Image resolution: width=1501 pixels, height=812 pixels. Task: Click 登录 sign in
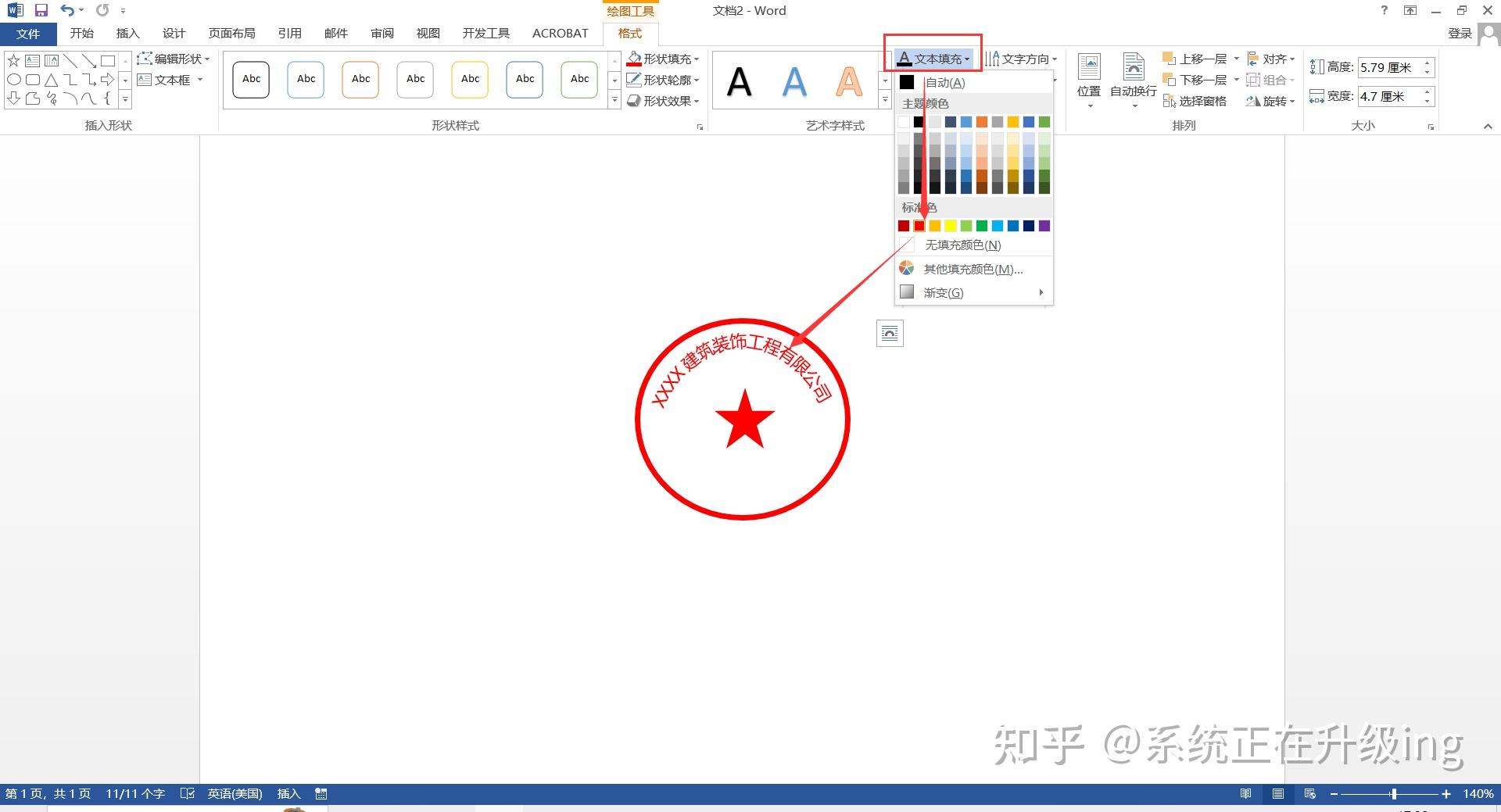(1460, 34)
